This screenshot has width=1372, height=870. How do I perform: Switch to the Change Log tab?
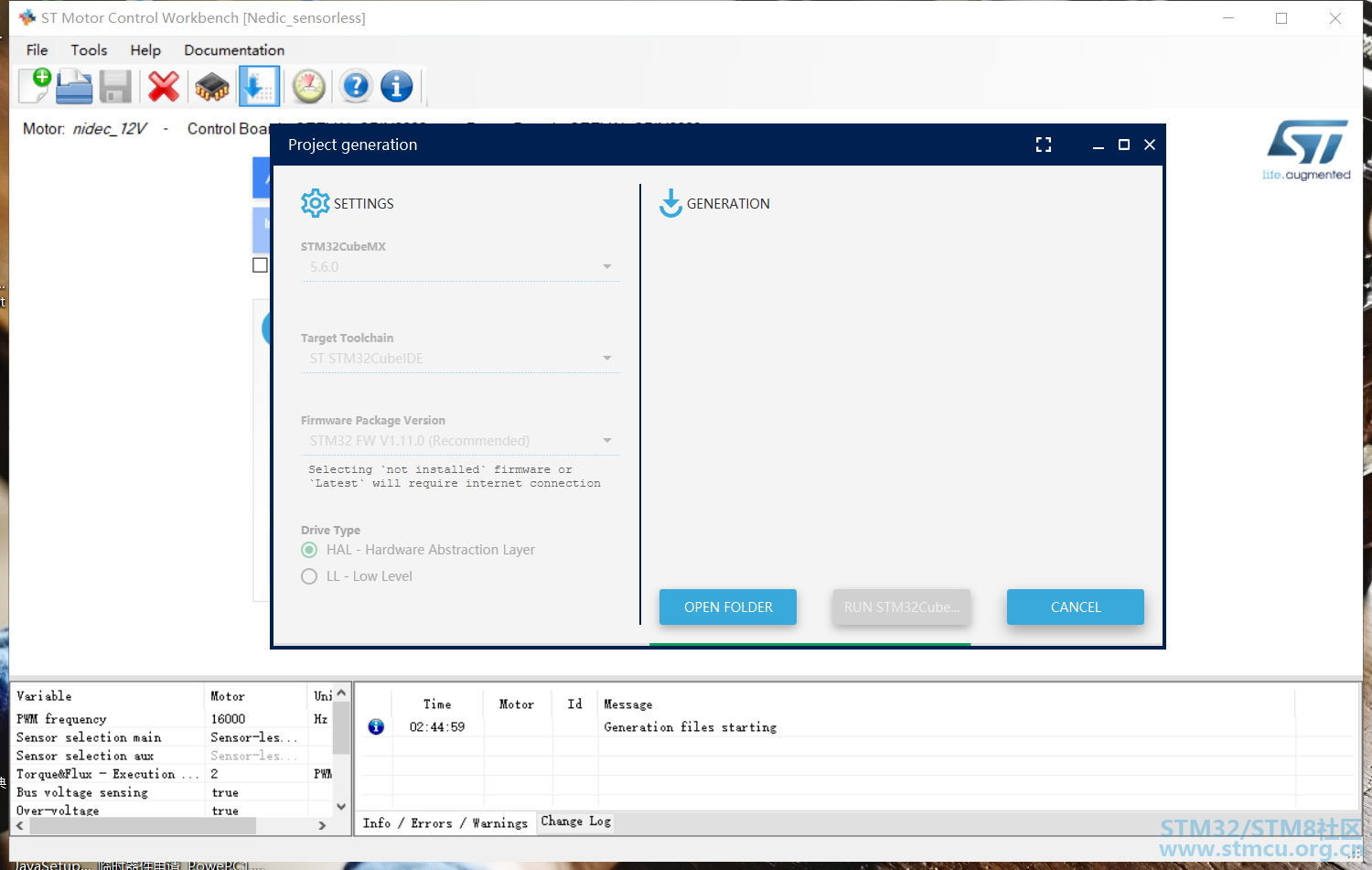[575, 822]
